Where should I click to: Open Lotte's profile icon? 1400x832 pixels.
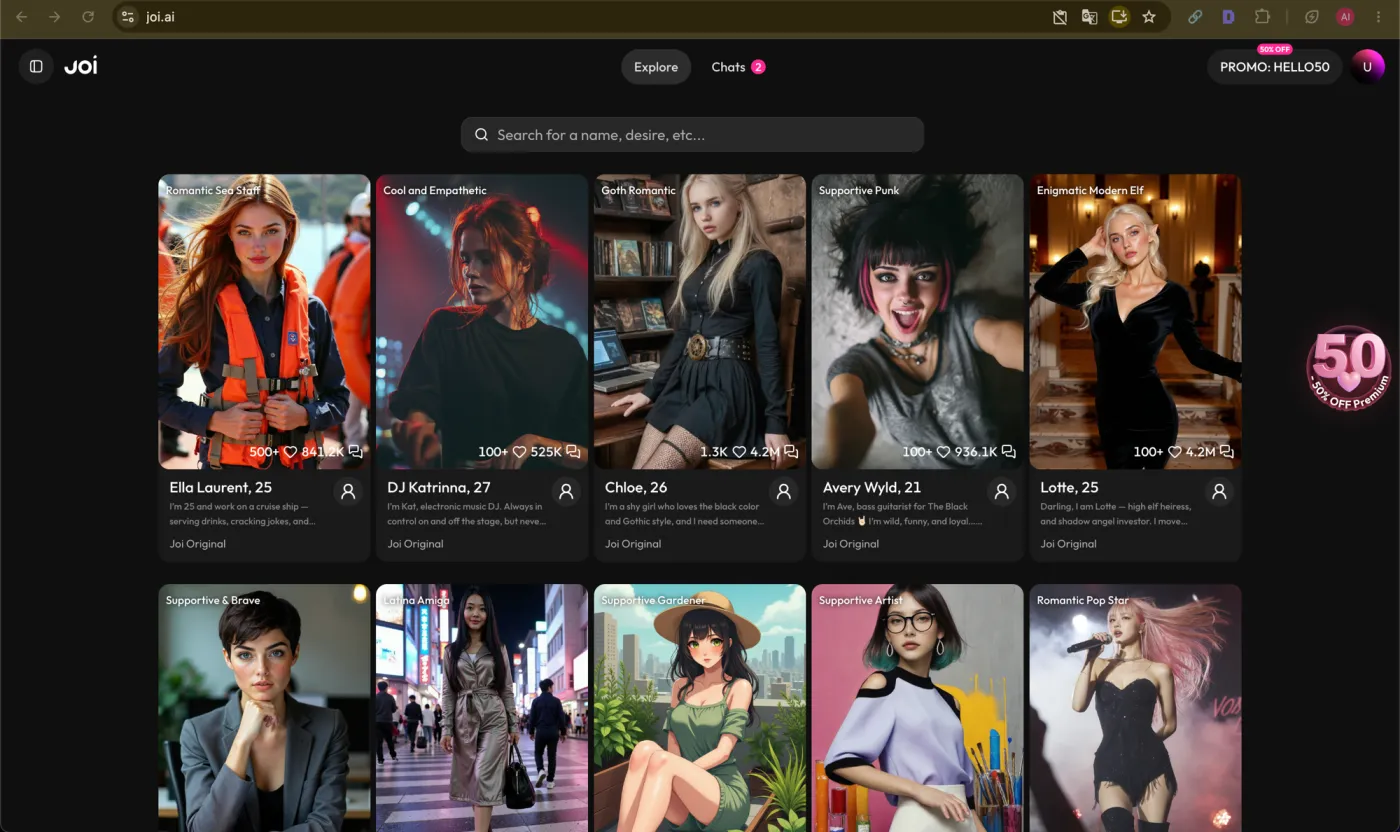(x=1219, y=491)
